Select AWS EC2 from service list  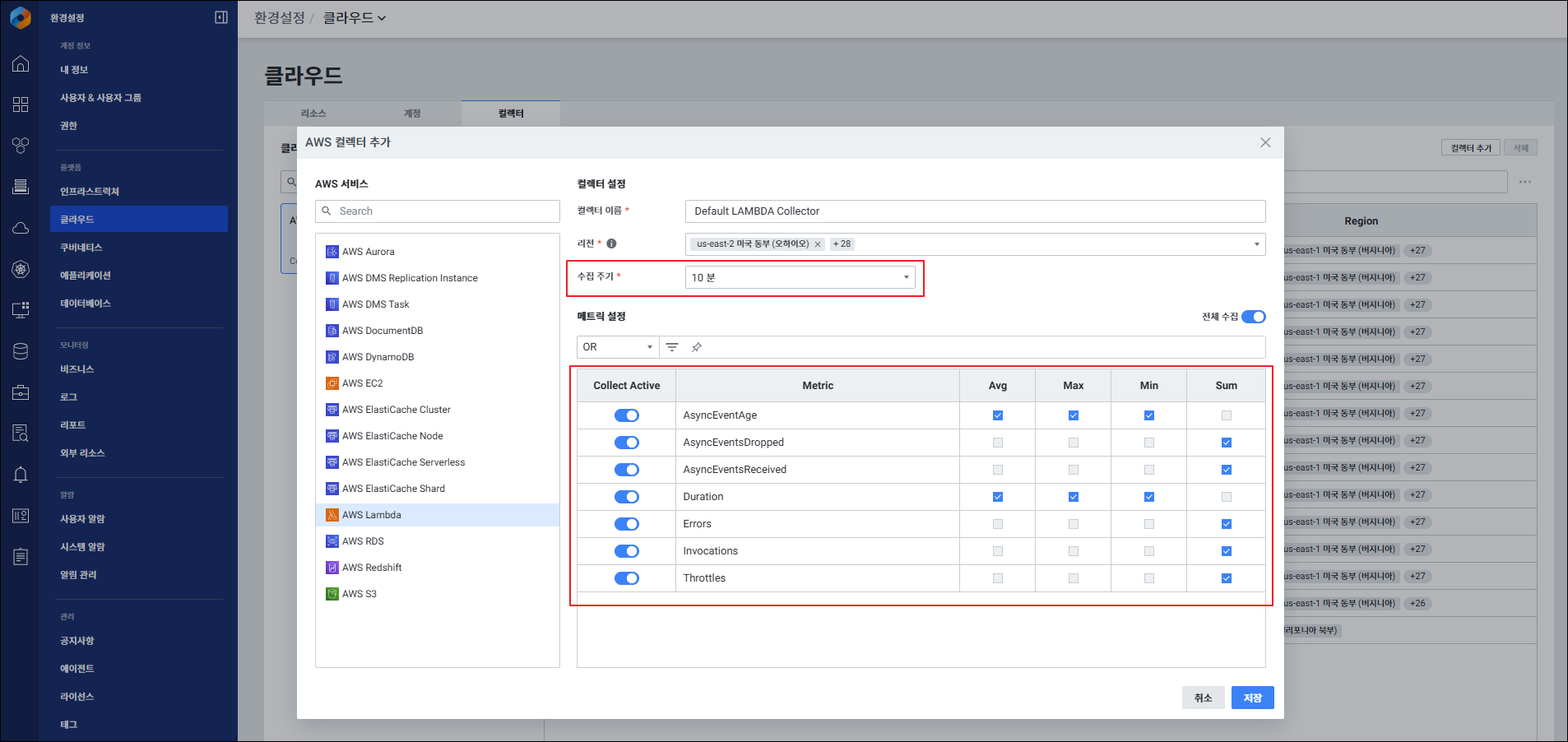click(x=363, y=383)
